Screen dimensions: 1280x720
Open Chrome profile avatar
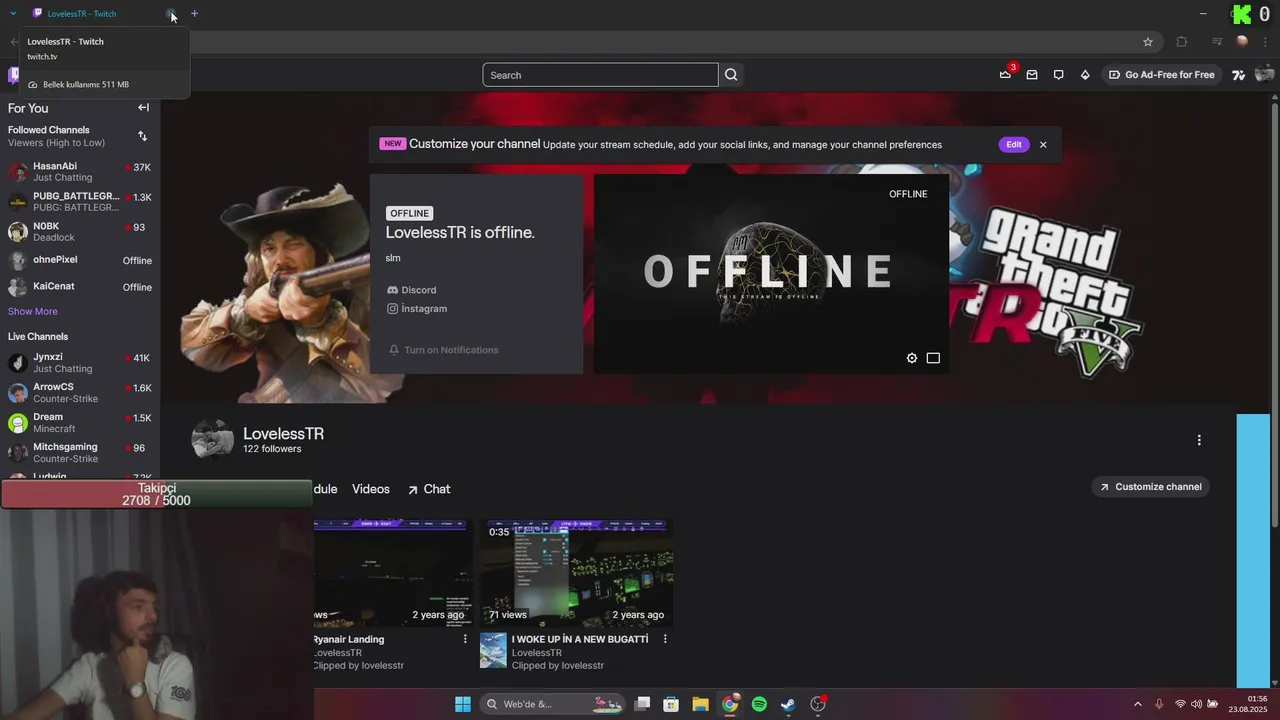[1242, 42]
